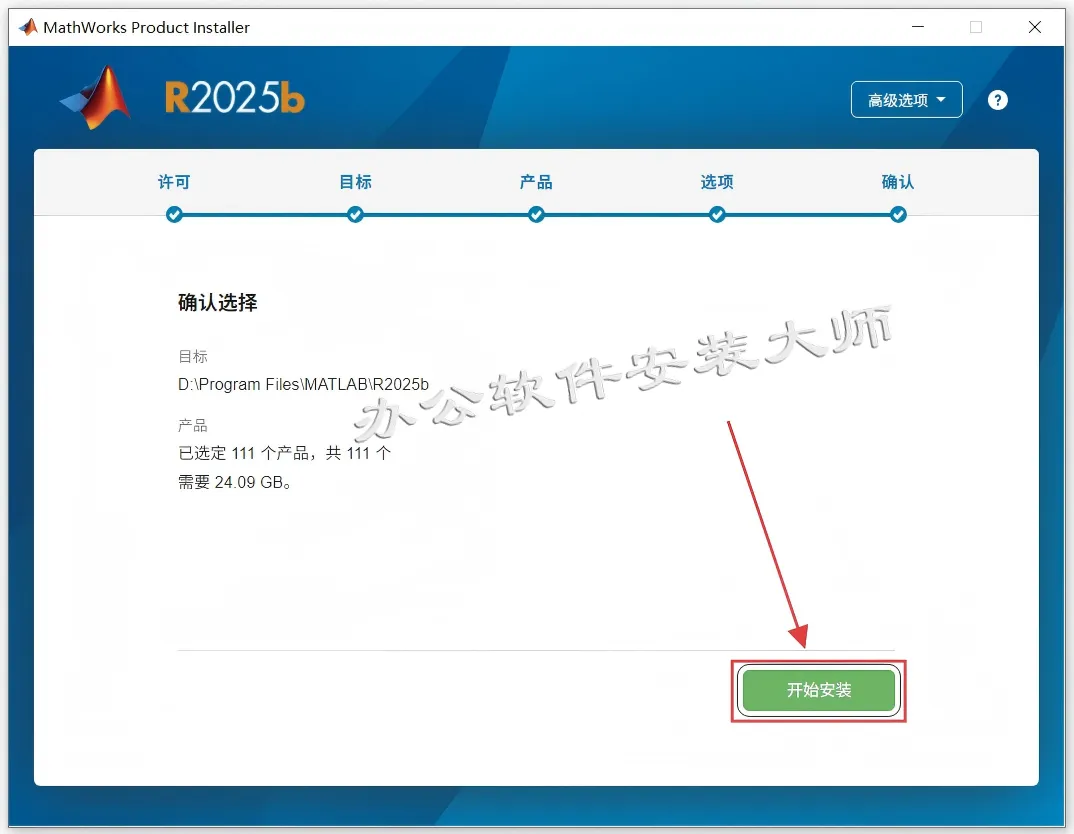Click the 确认选择 heading

[x=218, y=303]
